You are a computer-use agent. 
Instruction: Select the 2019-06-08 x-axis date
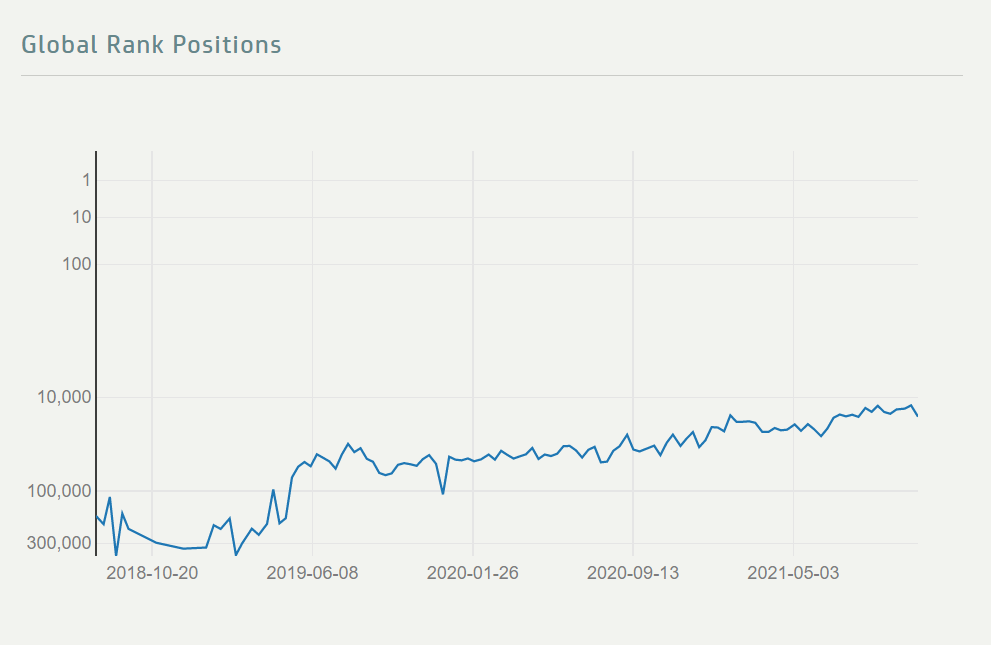312,573
